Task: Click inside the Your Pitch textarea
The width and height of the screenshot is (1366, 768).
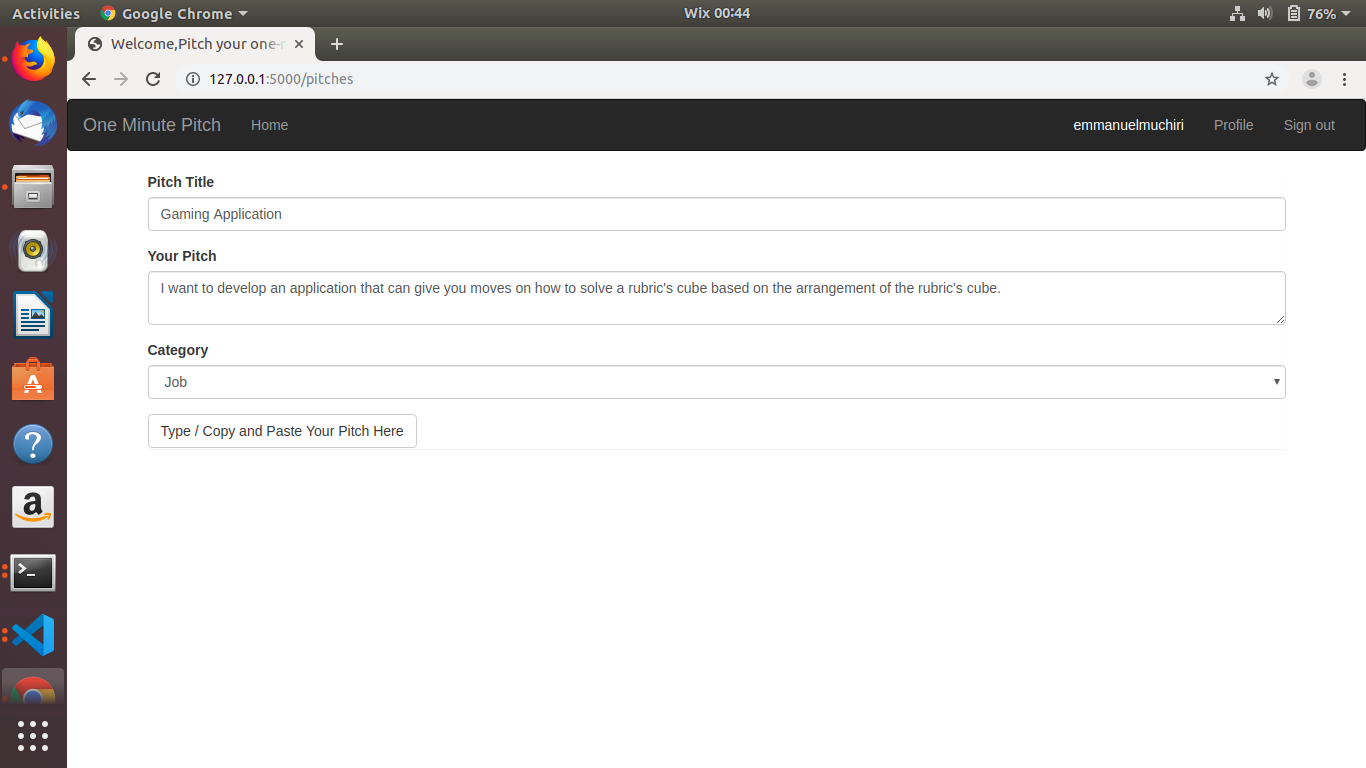Action: 716,298
